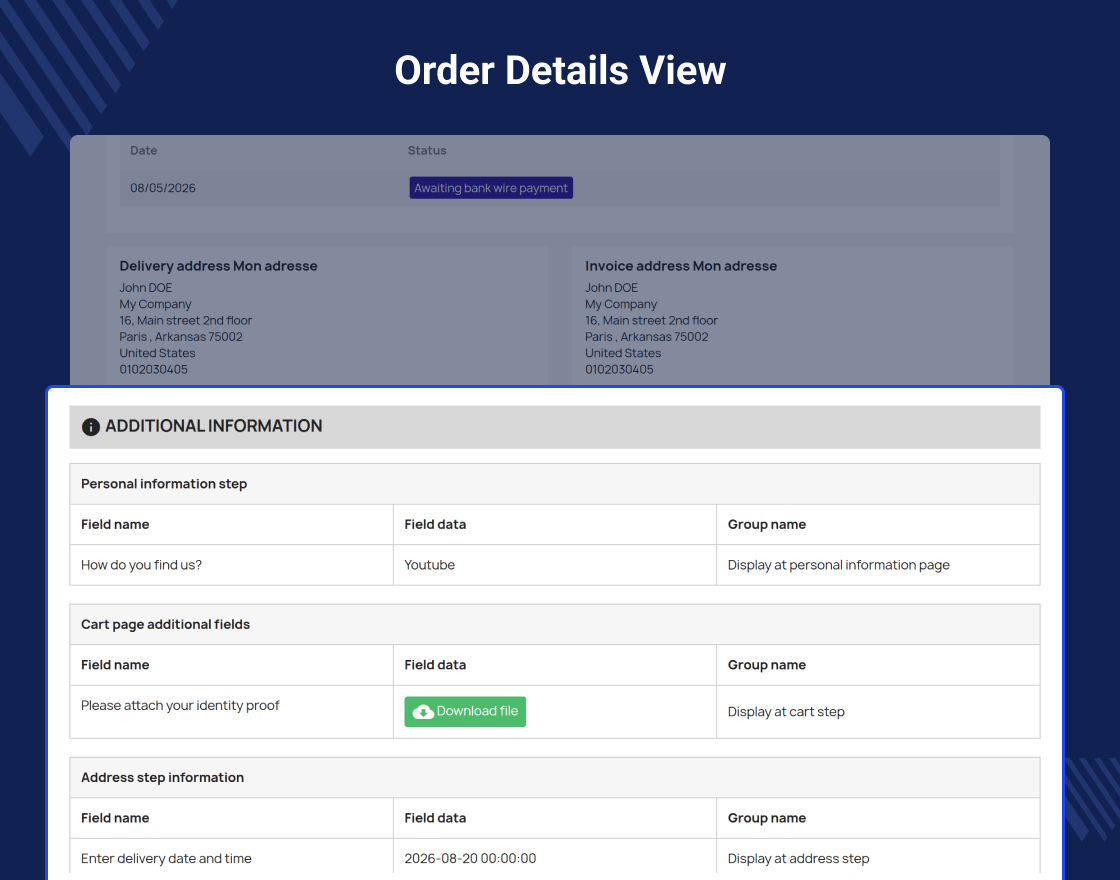Image resolution: width=1120 pixels, height=880 pixels.
Task: Click the Awaiting bank wire payment badge
Action: [491, 188]
